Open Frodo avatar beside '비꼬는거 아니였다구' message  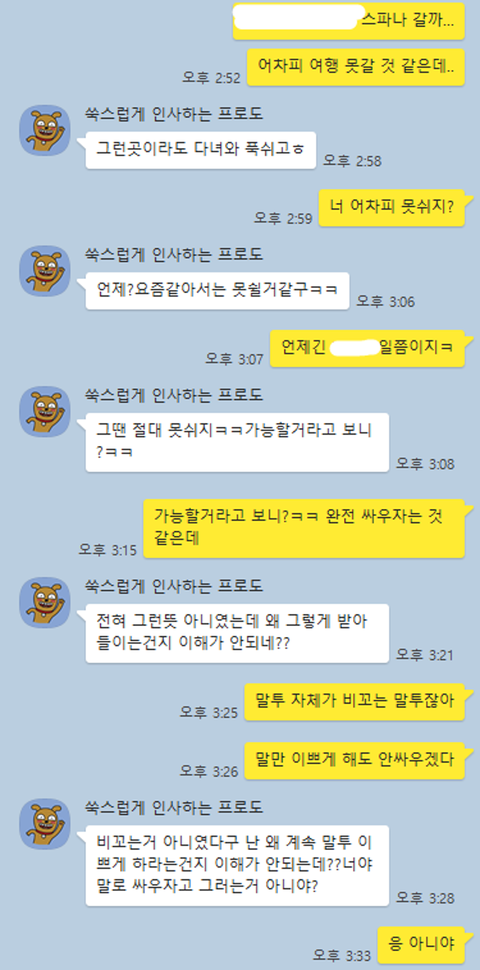[x=45, y=823]
